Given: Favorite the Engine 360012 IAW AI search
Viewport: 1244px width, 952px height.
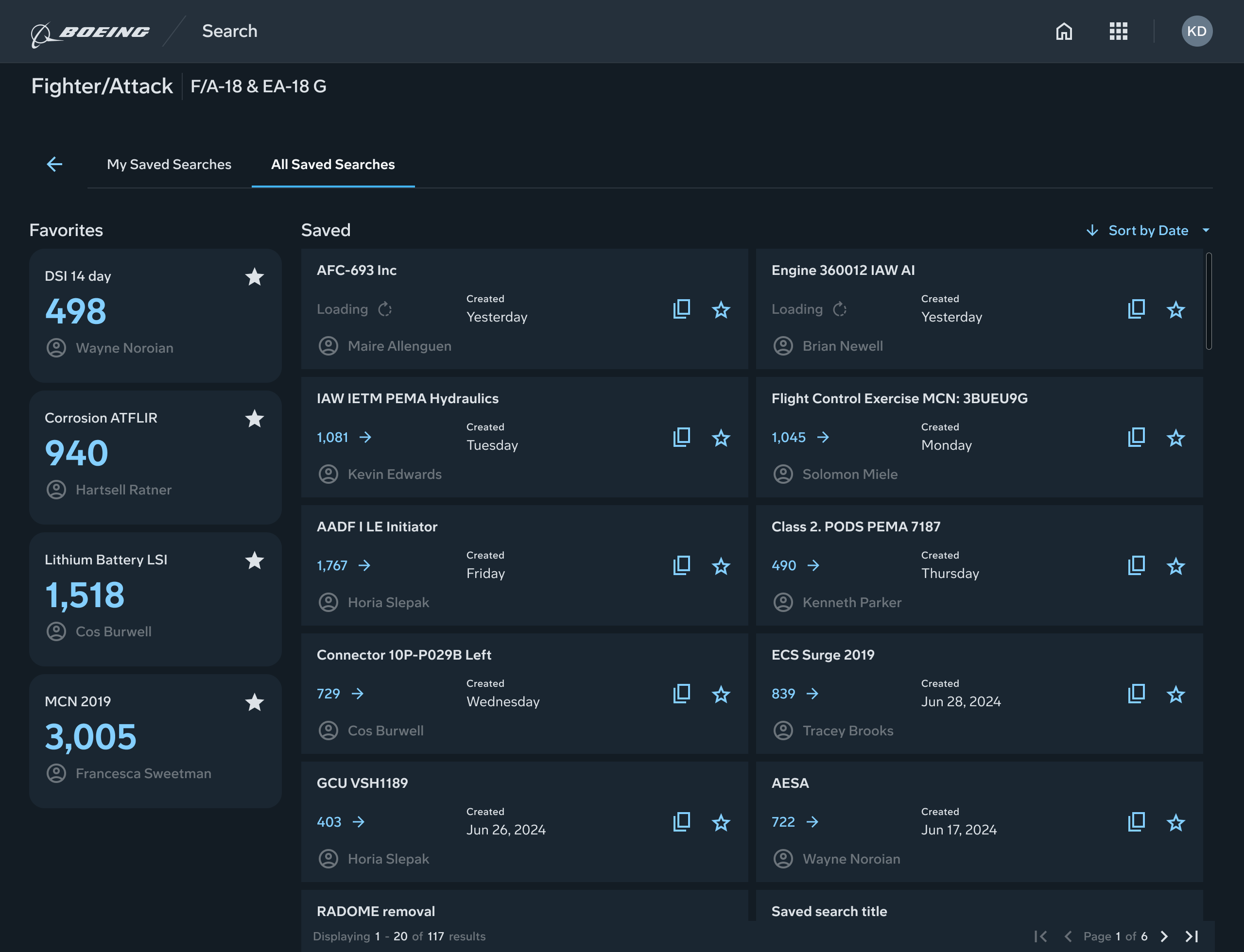Looking at the screenshot, I should pos(1175,309).
